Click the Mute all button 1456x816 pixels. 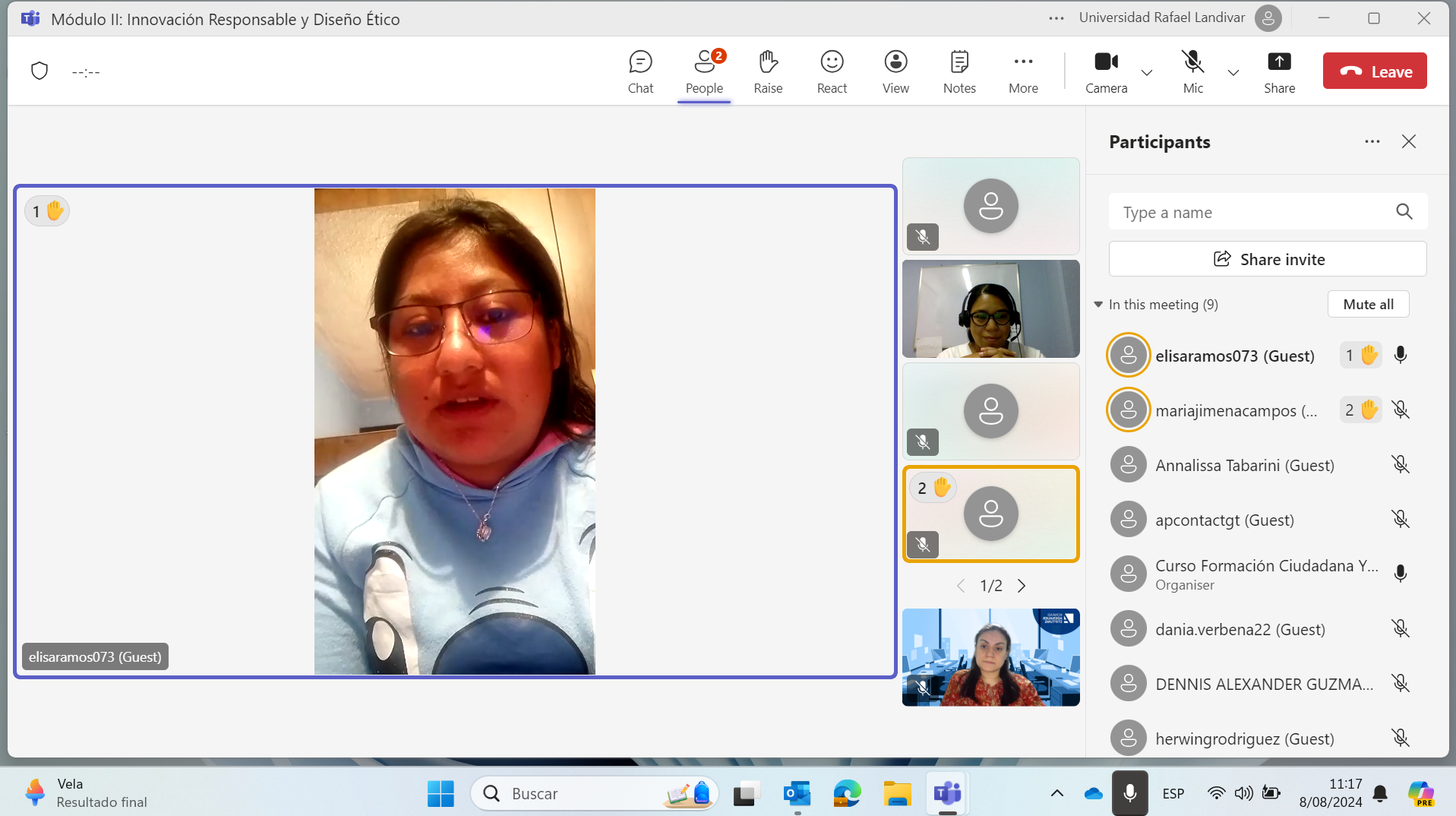1368,305
